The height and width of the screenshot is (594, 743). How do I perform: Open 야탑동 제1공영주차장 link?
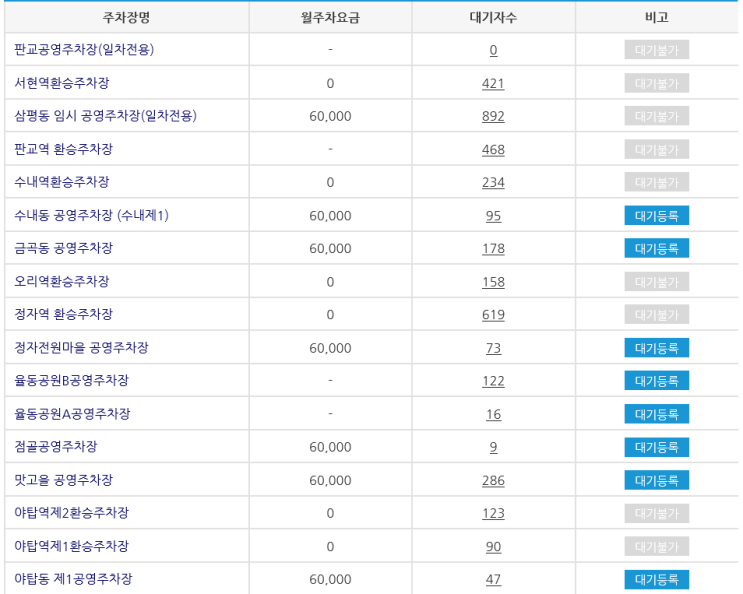73,579
